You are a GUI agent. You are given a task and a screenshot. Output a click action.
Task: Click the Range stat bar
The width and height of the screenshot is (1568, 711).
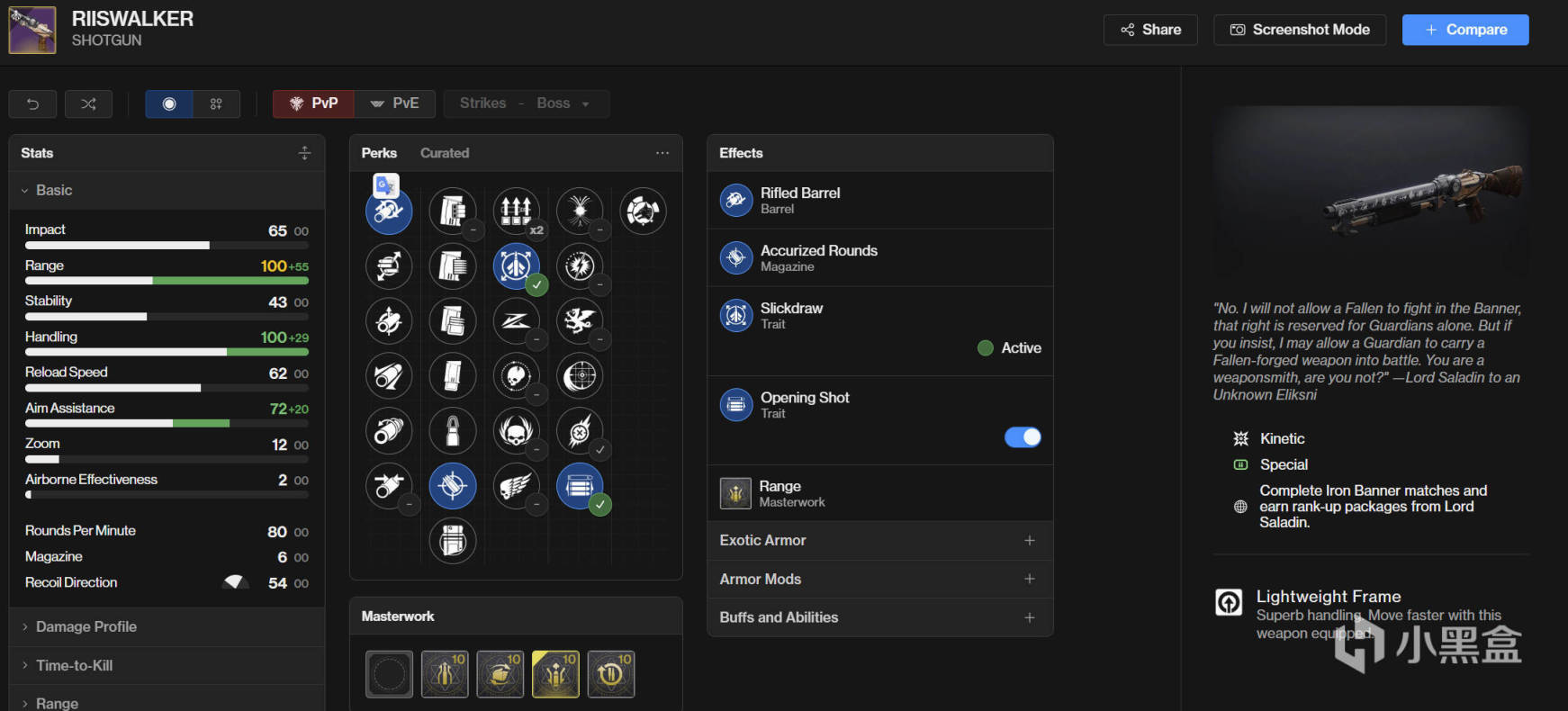(x=167, y=281)
